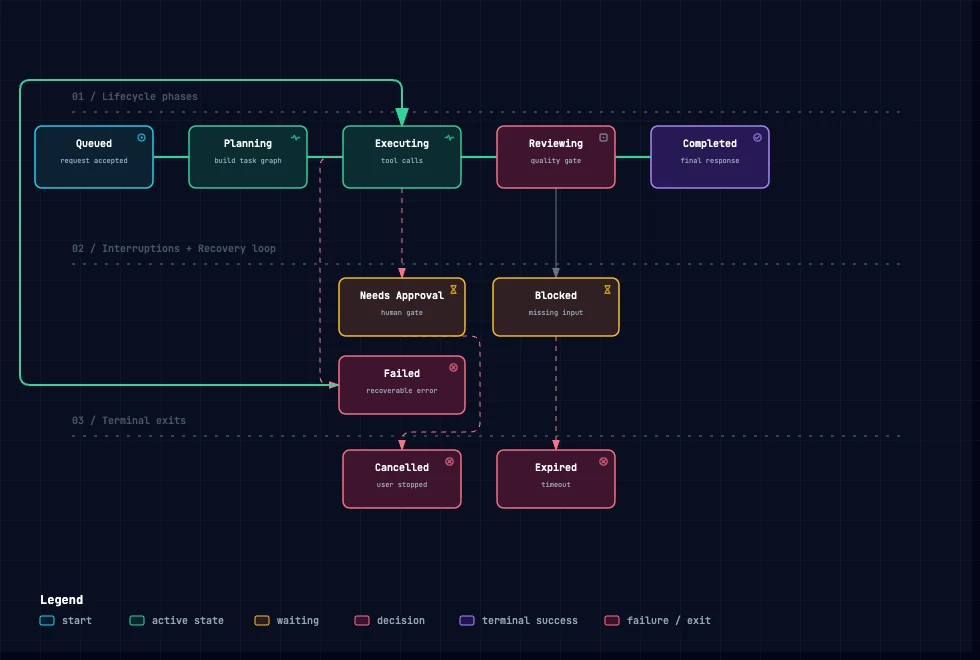Click the 'terminal success' legend swatch
Viewport: 980px width, 660px height.
(467, 621)
